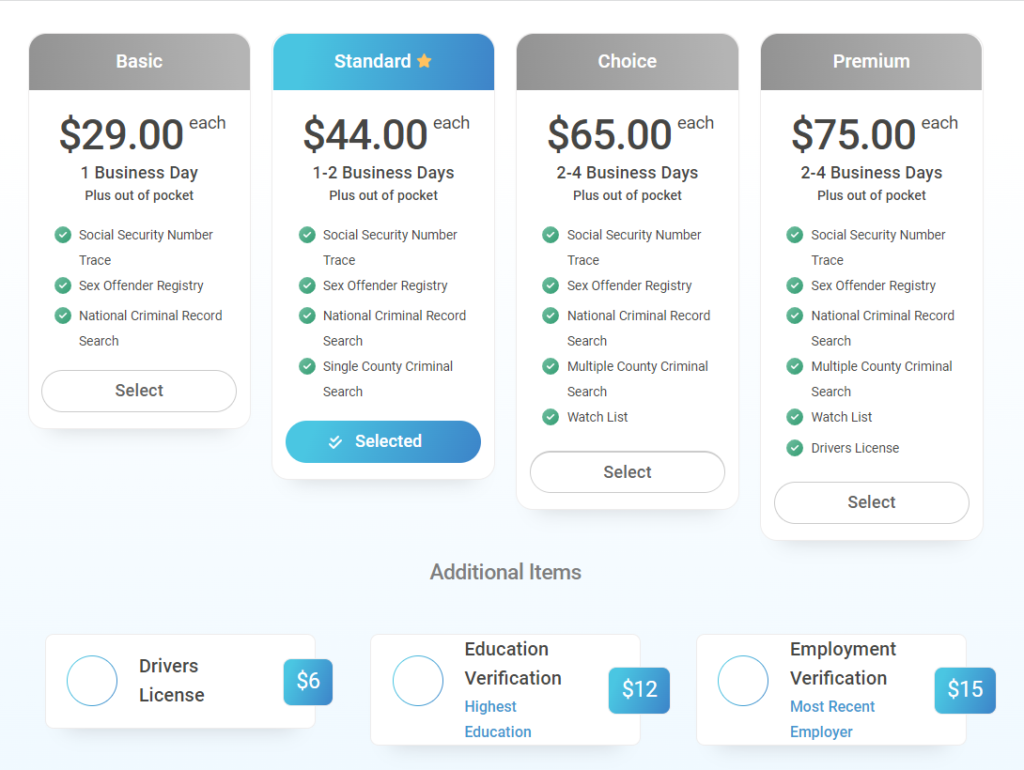Click the Selected button on Standard plan
Image resolution: width=1024 pixels, height=770 pixels.
383,442
